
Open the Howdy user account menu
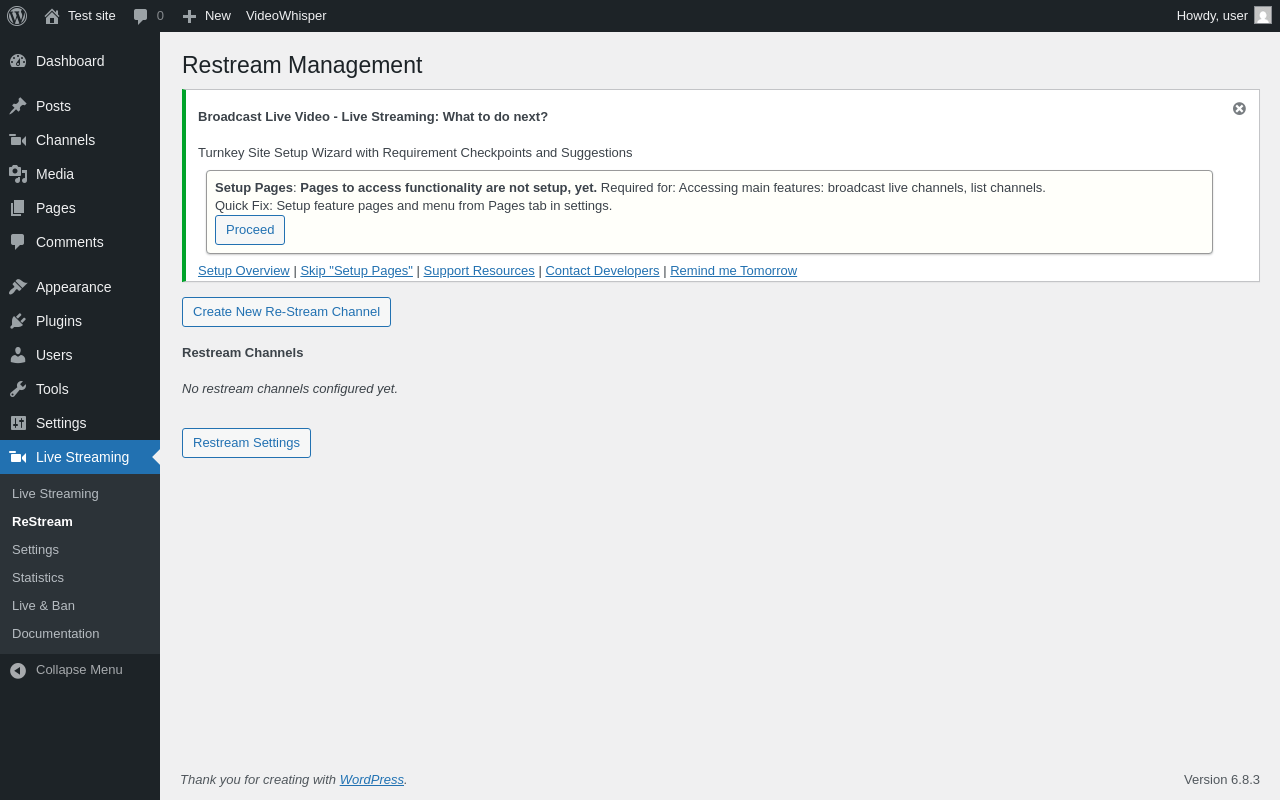tap(1223, 16)
